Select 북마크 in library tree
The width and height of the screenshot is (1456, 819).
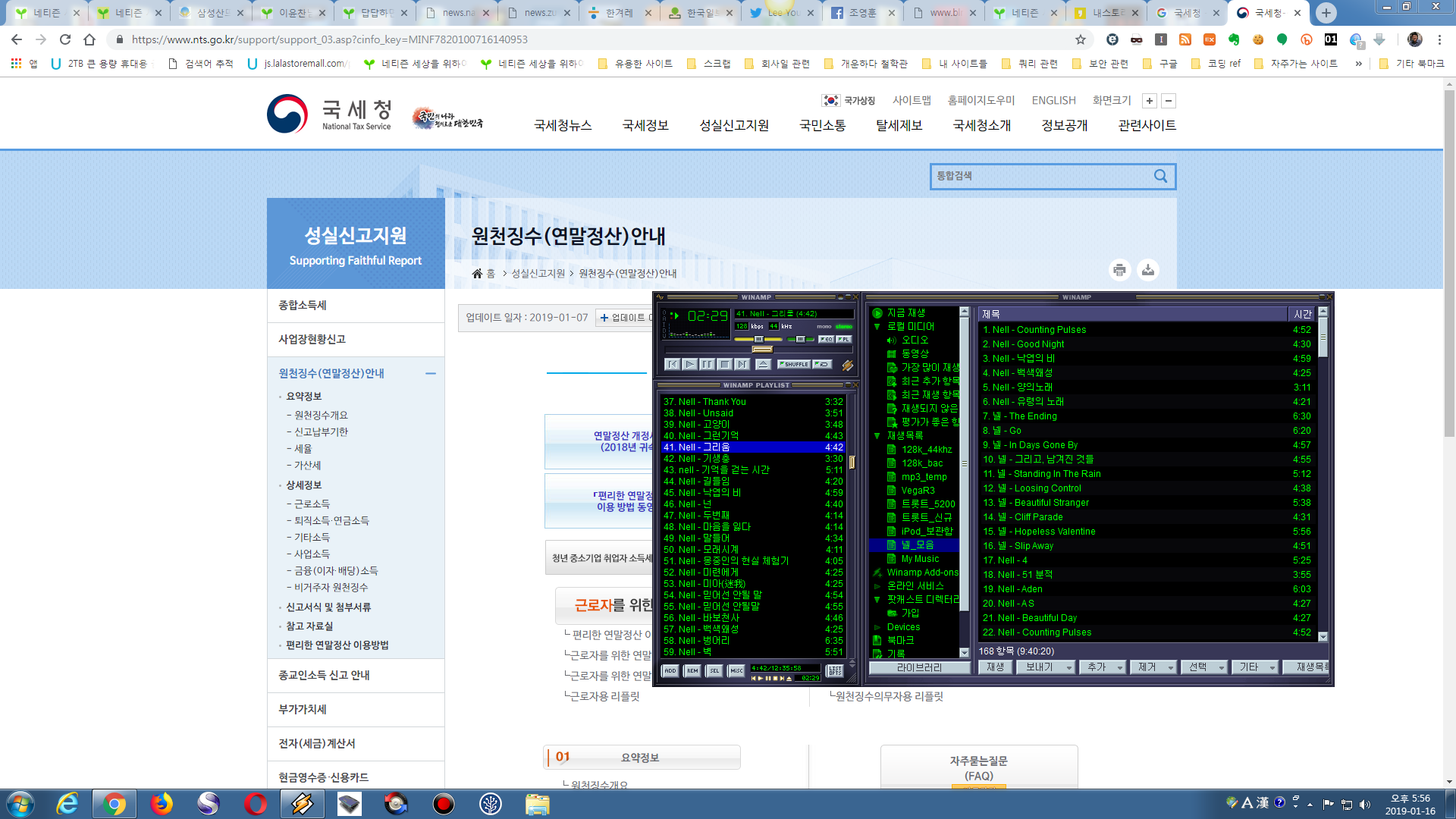900,641
